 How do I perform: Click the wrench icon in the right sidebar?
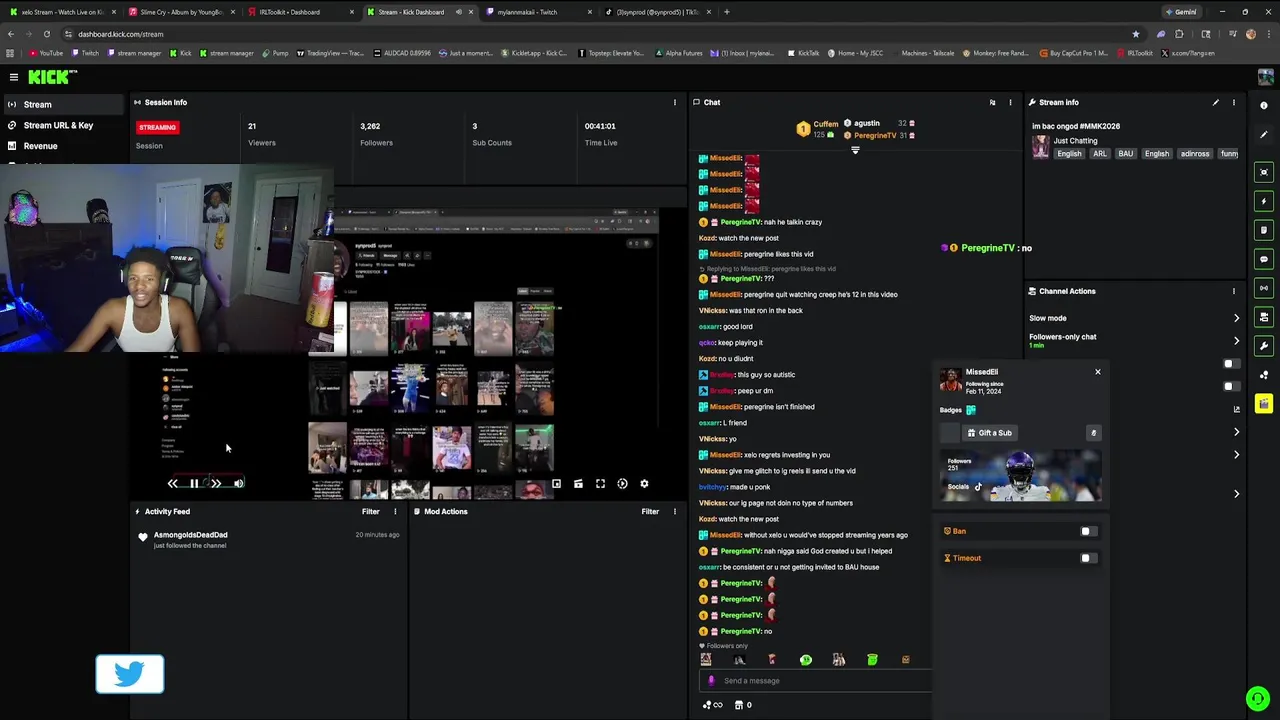coord(1264,346)
